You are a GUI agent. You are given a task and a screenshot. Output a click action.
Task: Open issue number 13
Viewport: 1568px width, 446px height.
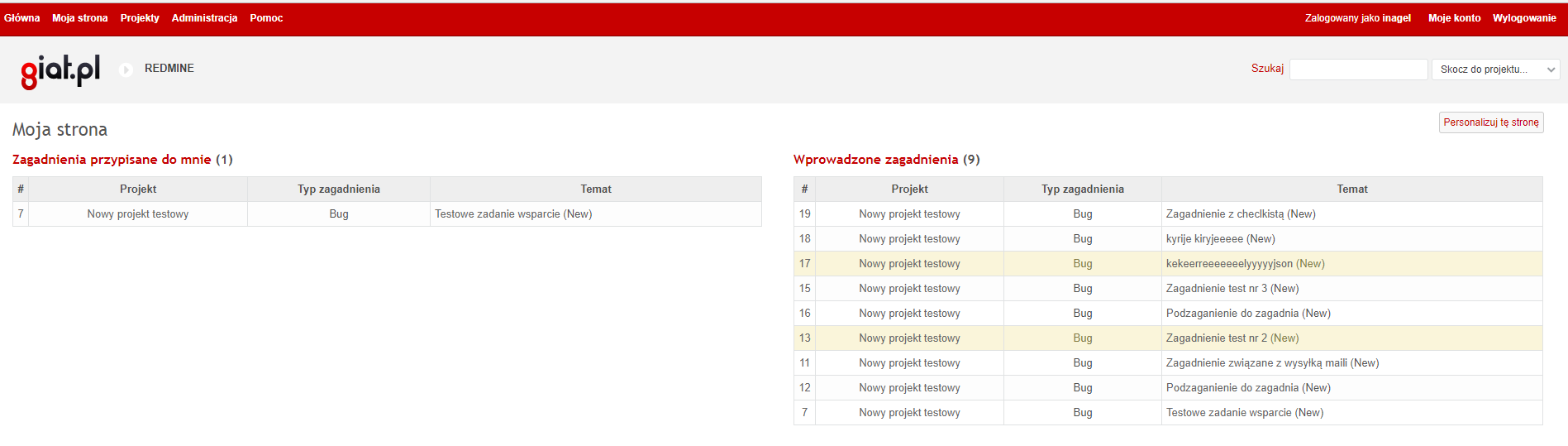pyautogui.click(x=804, y=338)
